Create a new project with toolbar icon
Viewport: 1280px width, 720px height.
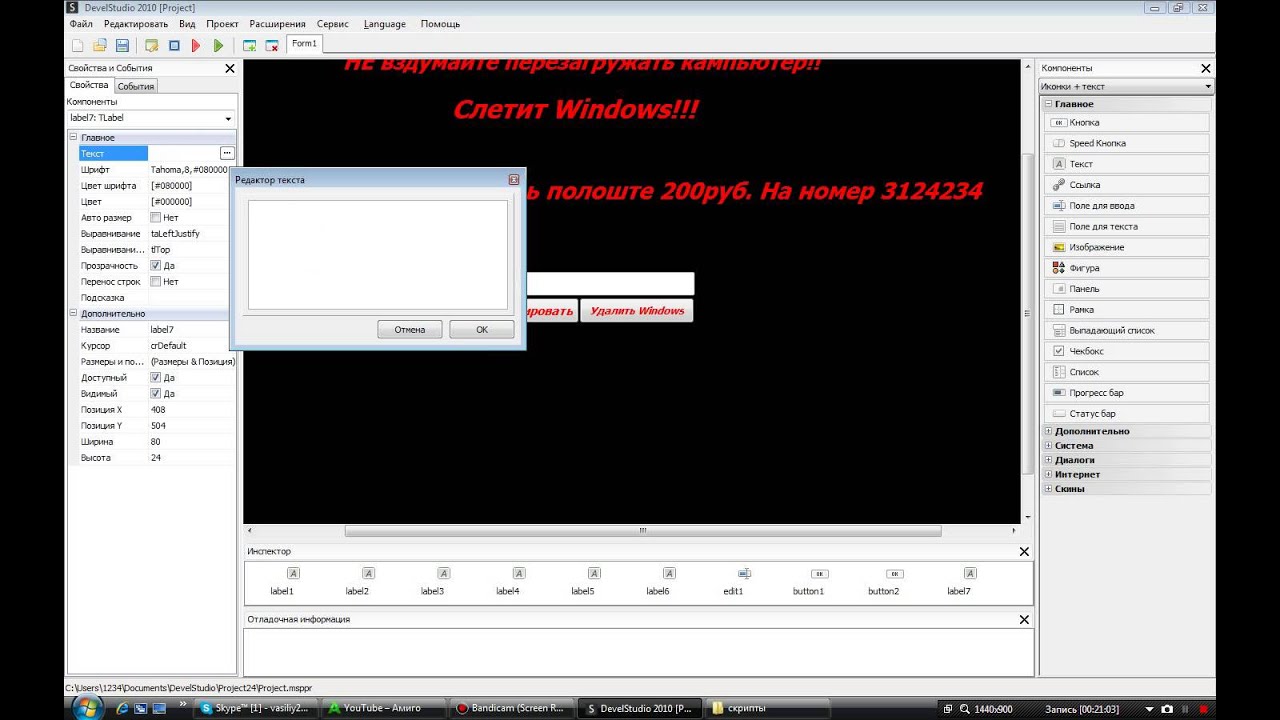point(78,45)
